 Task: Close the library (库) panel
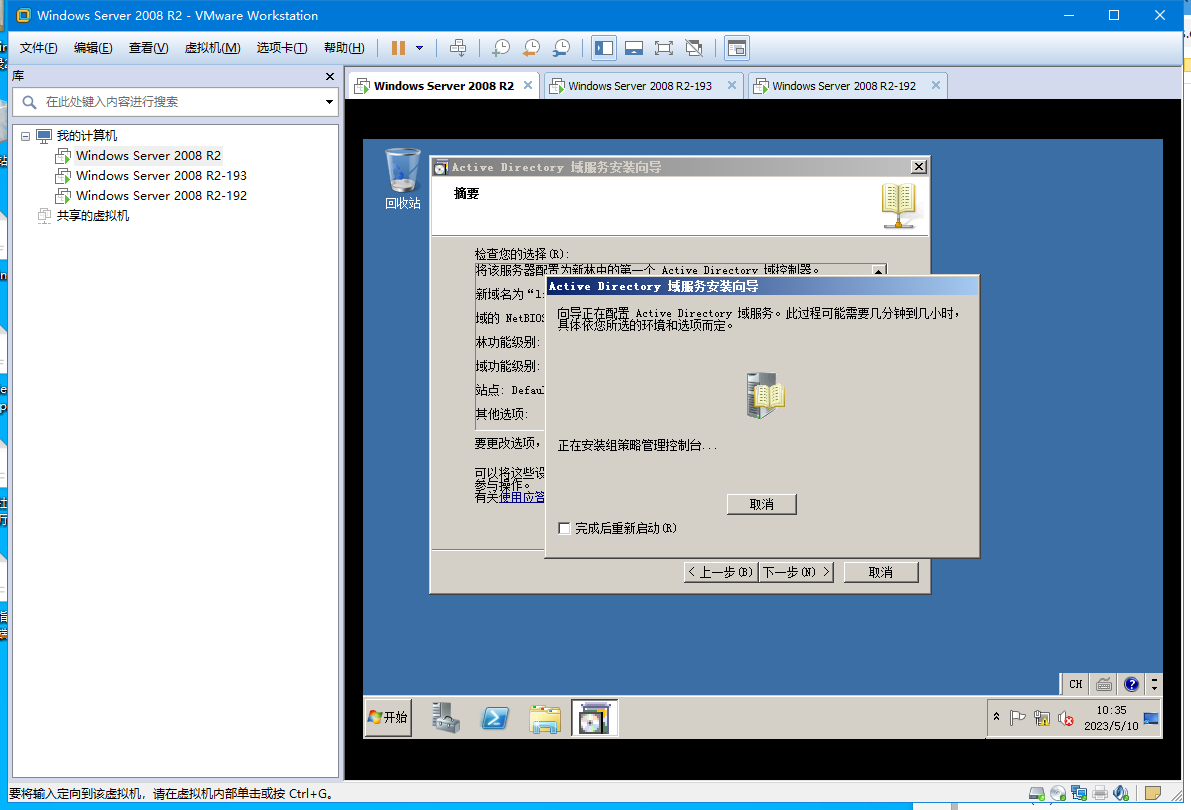(x=330, y=76)
